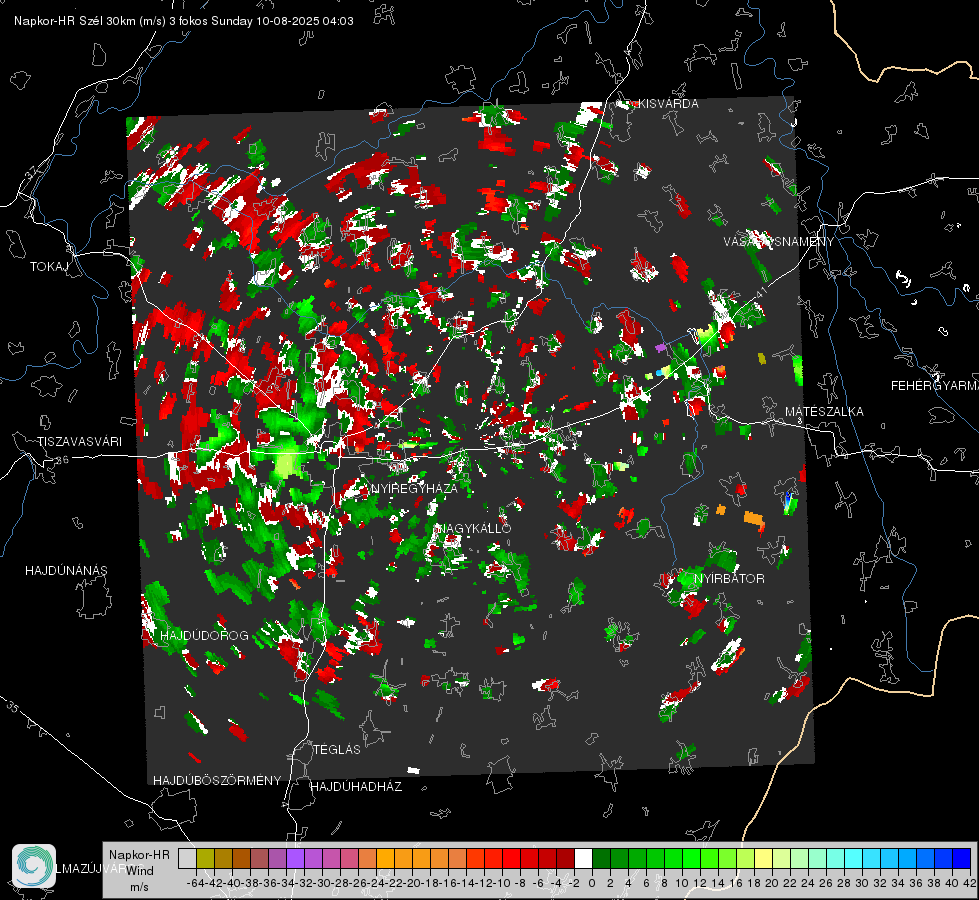Select the NAGYKÁLLÓ label

[476, 528]
